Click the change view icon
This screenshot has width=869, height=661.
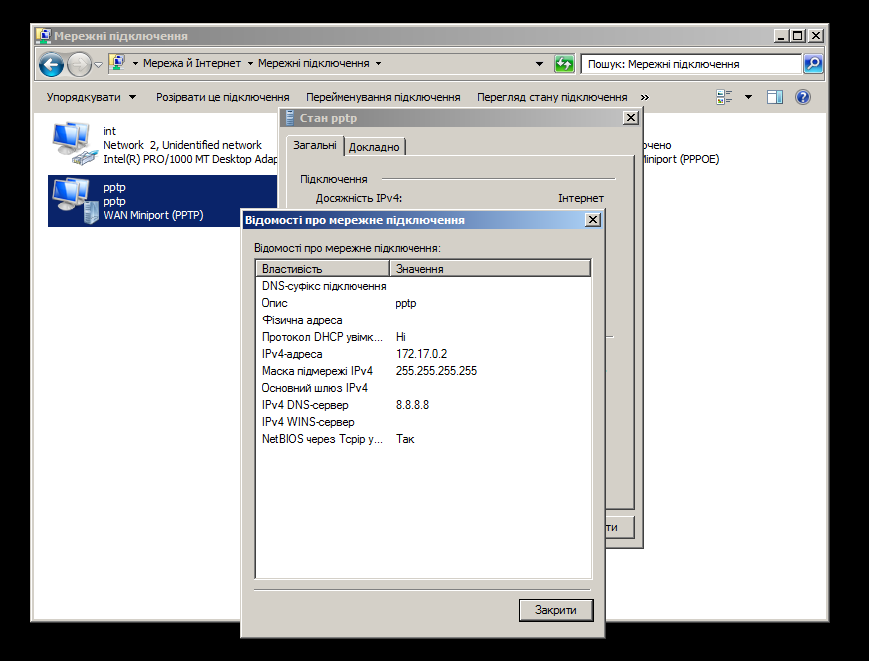(725, 97)
